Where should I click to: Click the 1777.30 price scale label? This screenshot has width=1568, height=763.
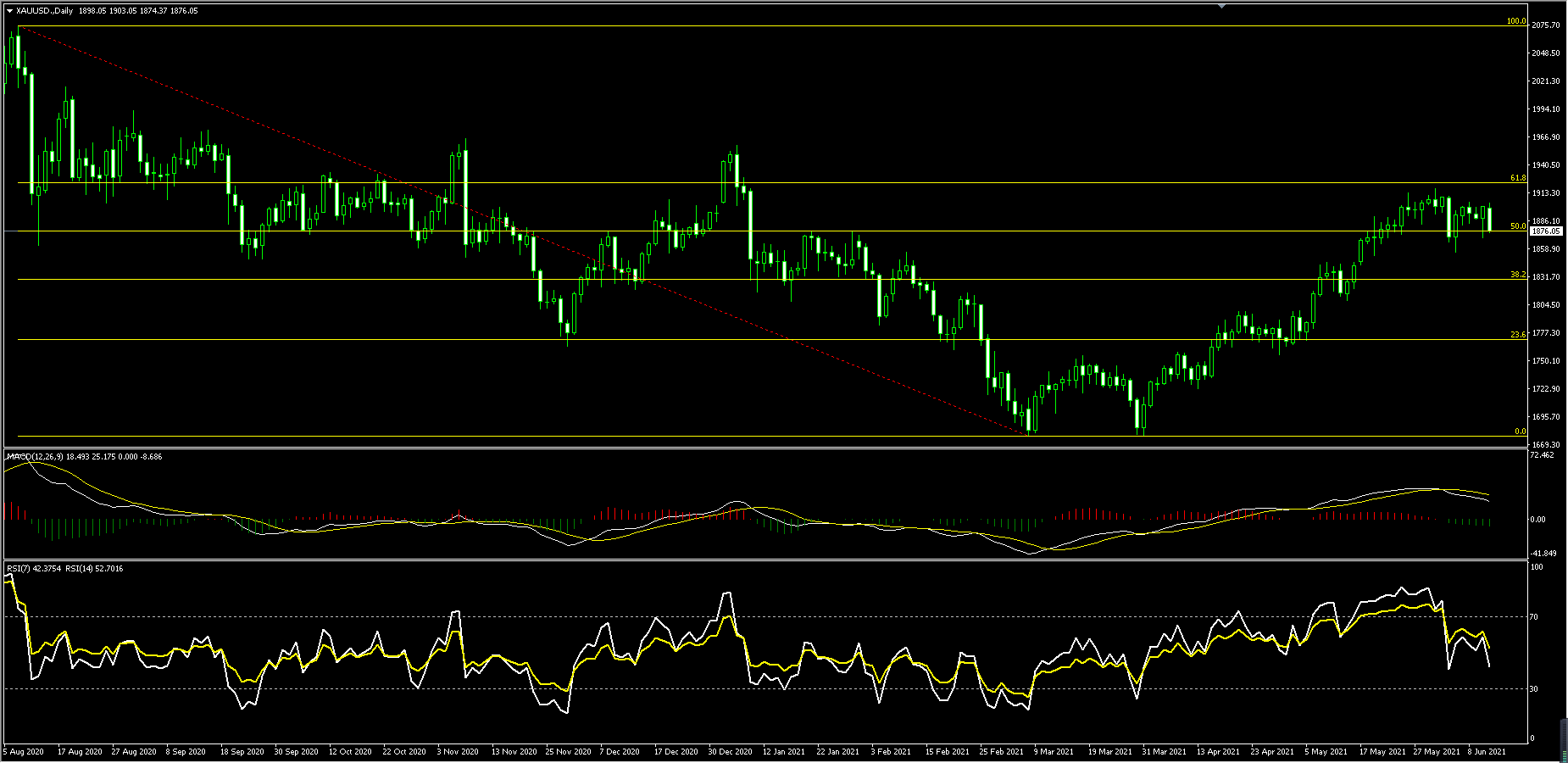[x=1547, y=333]
